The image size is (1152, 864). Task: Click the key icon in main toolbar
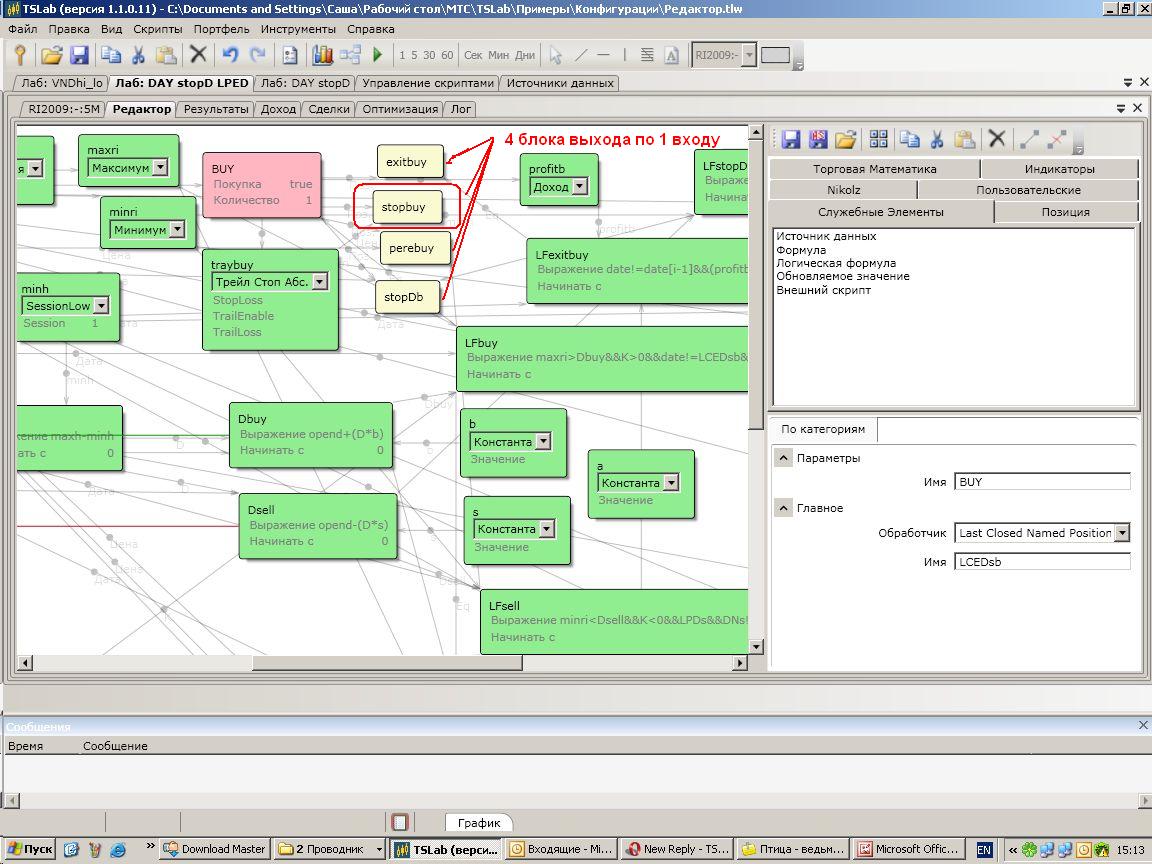[19, 55]
